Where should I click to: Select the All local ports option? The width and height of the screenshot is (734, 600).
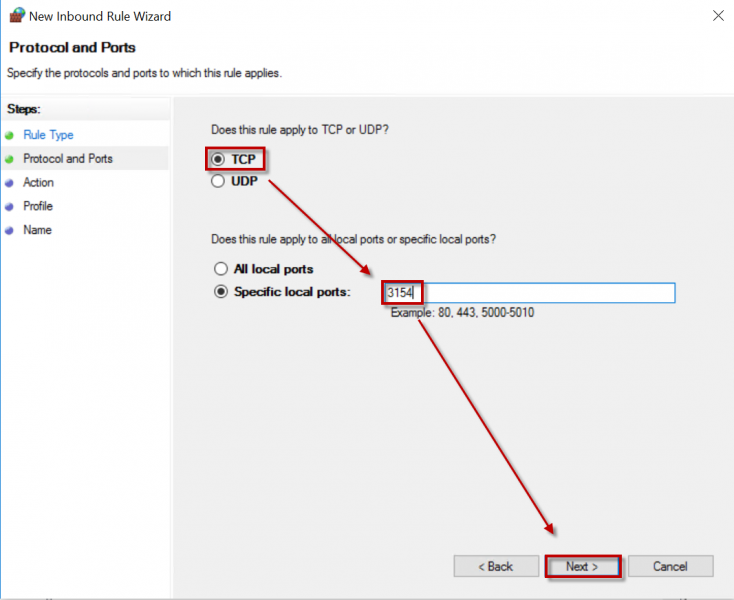point(221,269)
